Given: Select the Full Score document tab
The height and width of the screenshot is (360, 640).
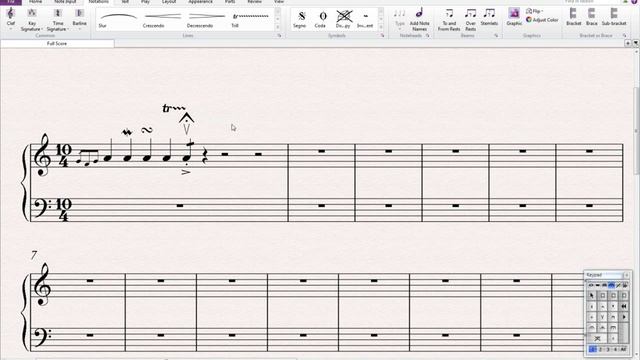Looking at the screenshot, I should pyautogui.click(x=57, y=43).
